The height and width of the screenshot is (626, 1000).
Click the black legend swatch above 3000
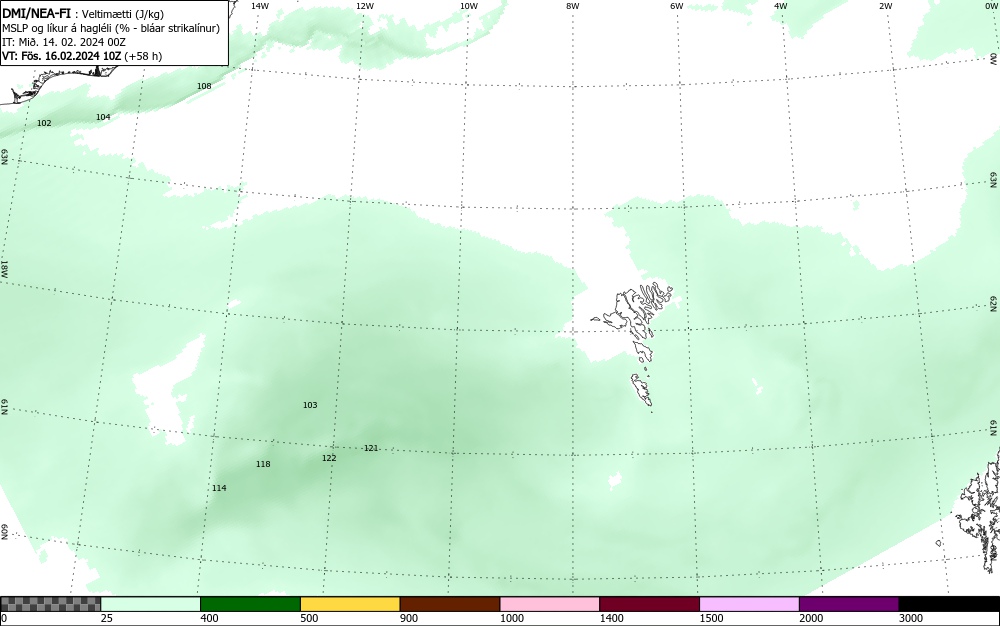pos(949,604)
